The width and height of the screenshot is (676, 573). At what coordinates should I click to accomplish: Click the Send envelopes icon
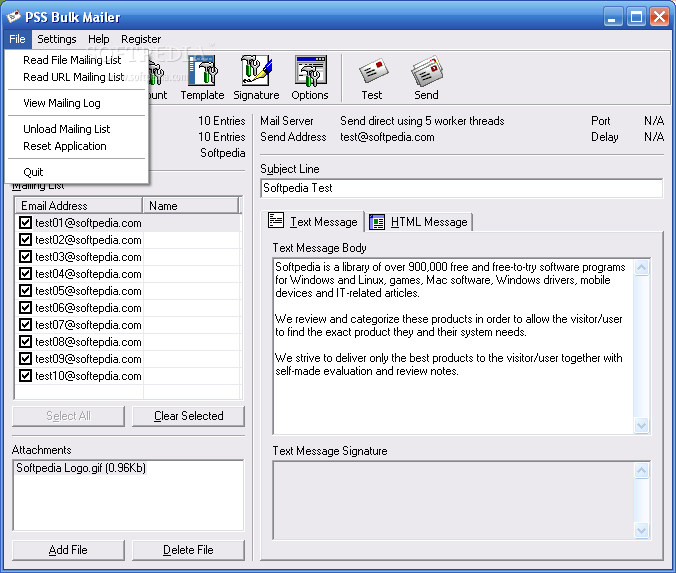click(427, 71)
